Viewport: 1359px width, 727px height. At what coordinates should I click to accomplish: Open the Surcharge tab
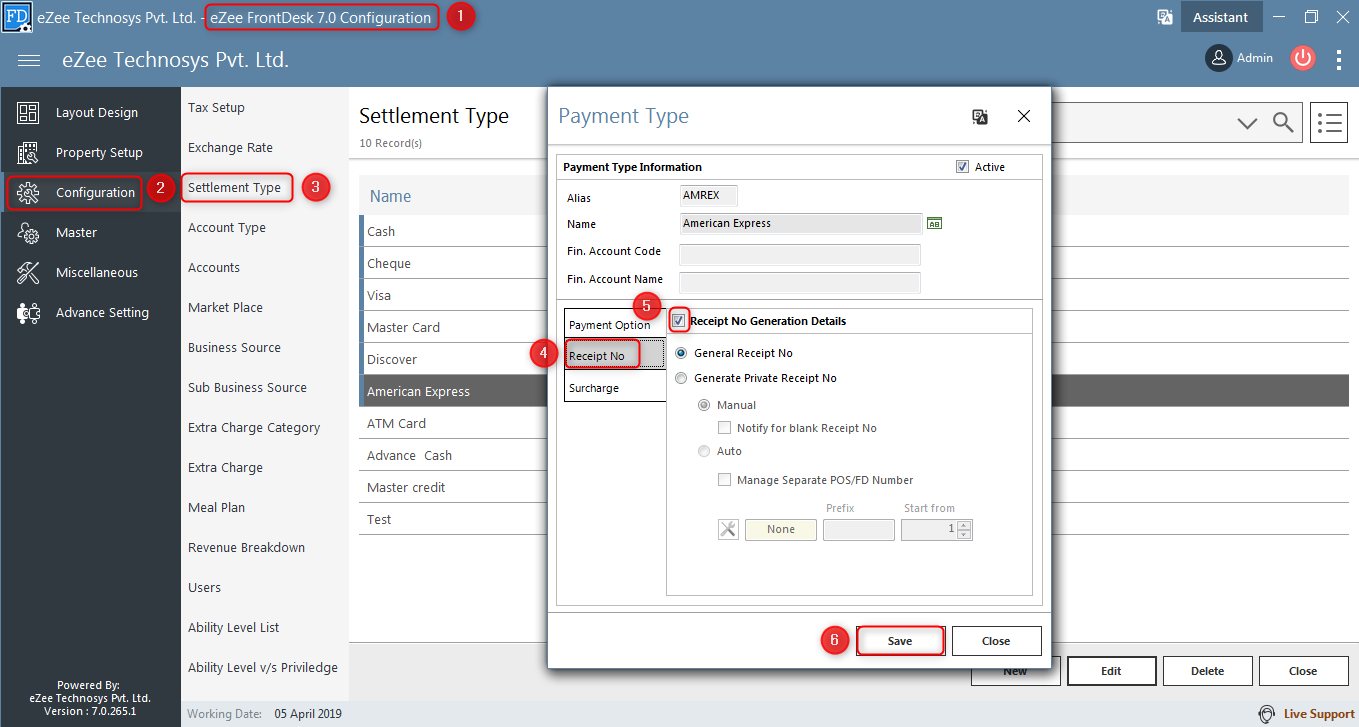click(614, 388)
